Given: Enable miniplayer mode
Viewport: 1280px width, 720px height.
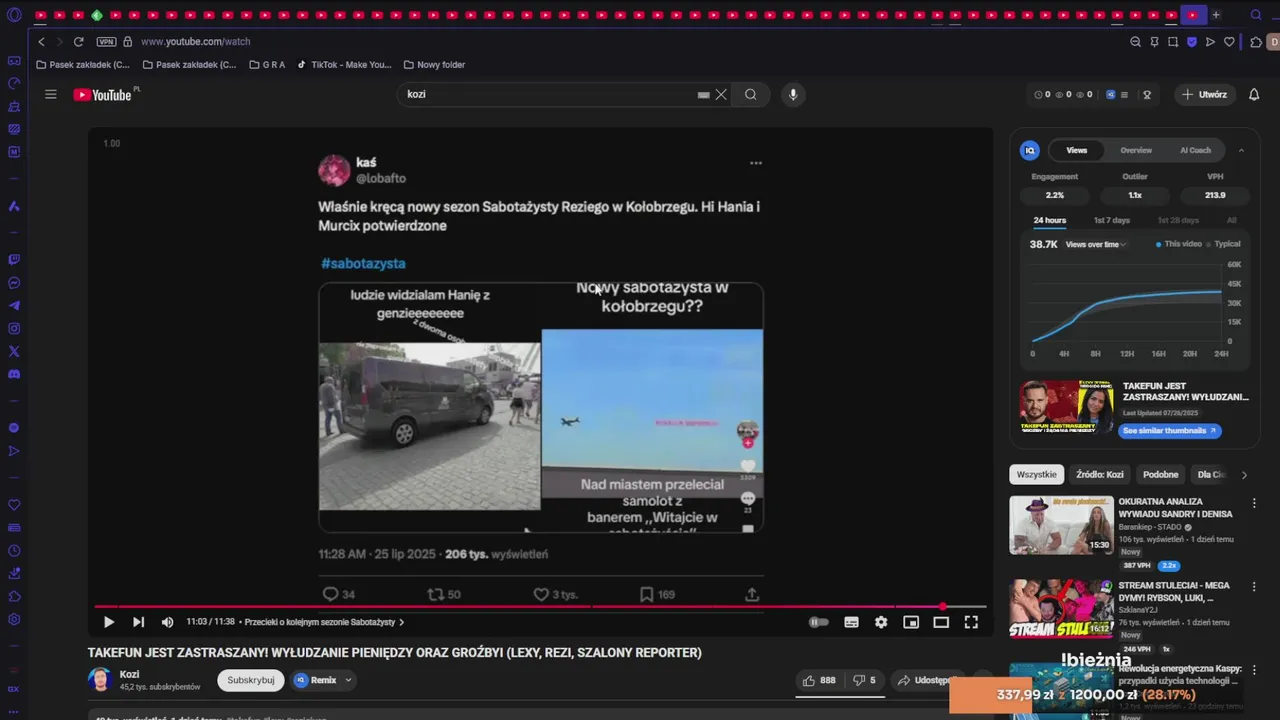Looking at the screenshot, I should 911,622.
